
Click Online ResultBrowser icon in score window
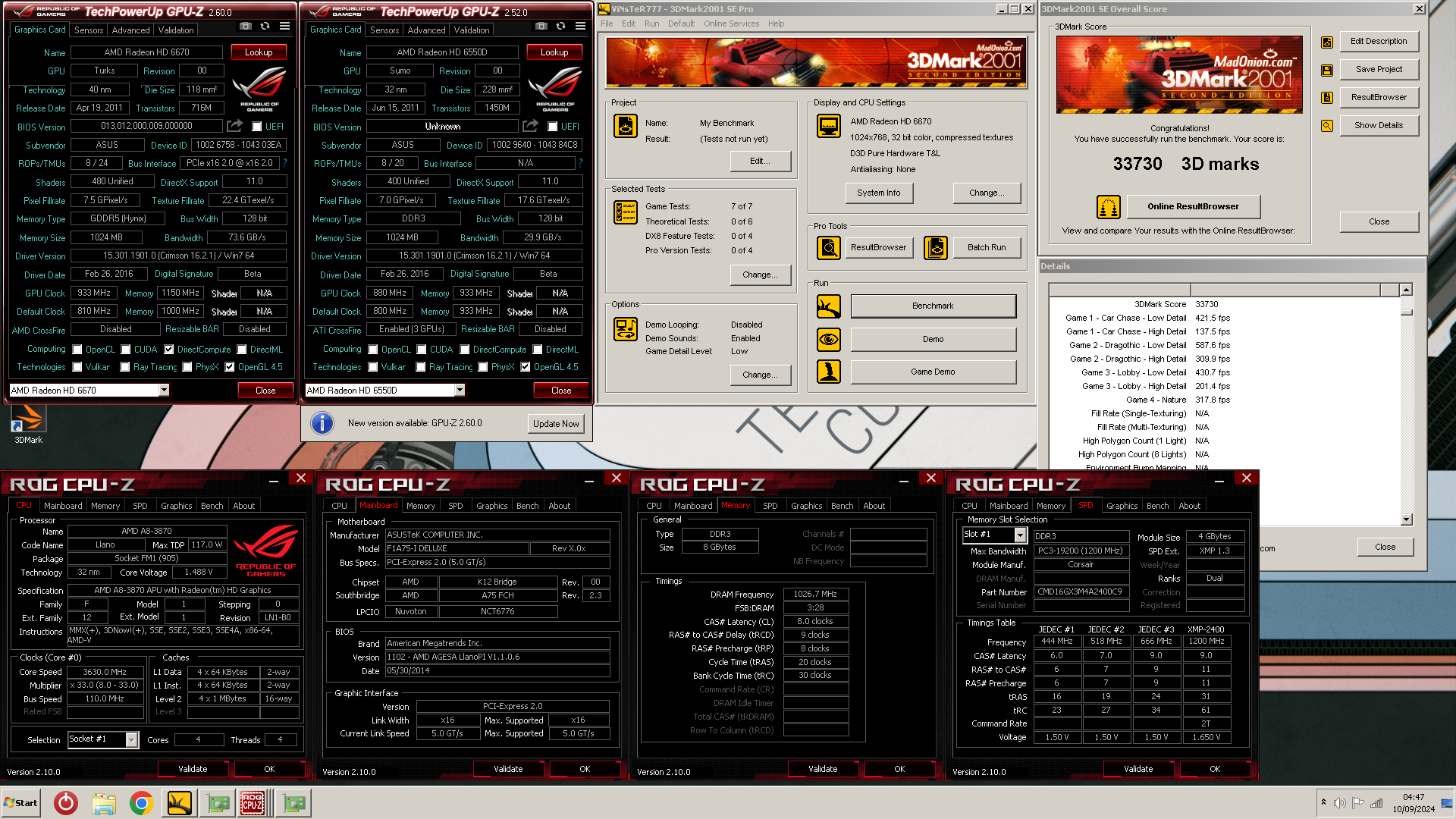click(1109, 206)
